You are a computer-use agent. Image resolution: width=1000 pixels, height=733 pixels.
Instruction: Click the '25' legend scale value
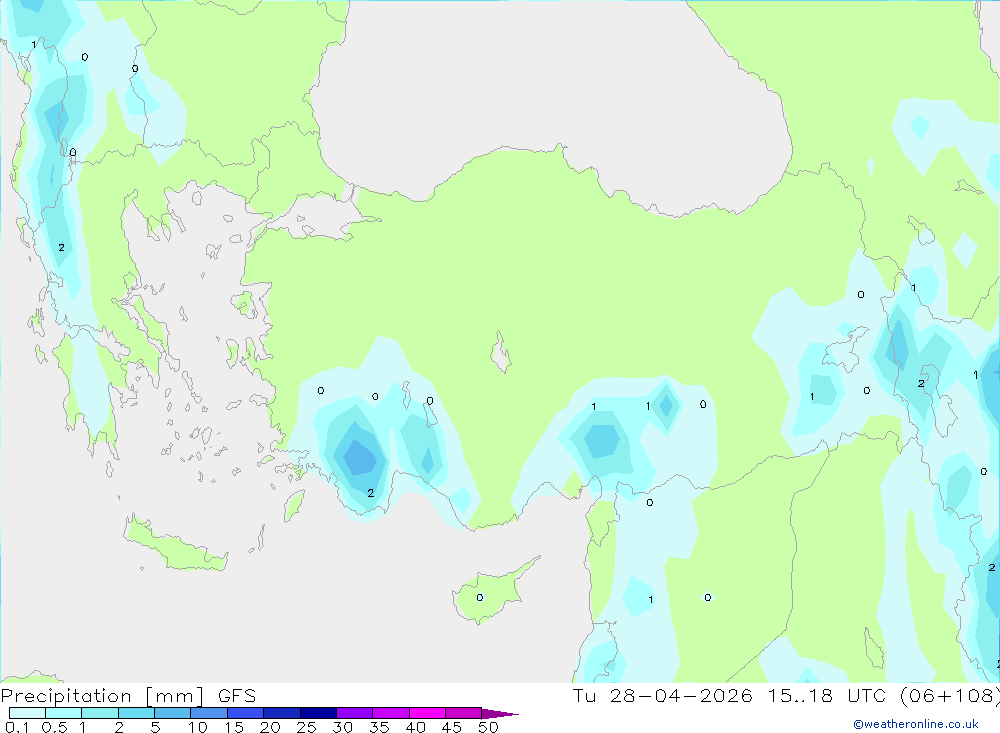(306, 727)
